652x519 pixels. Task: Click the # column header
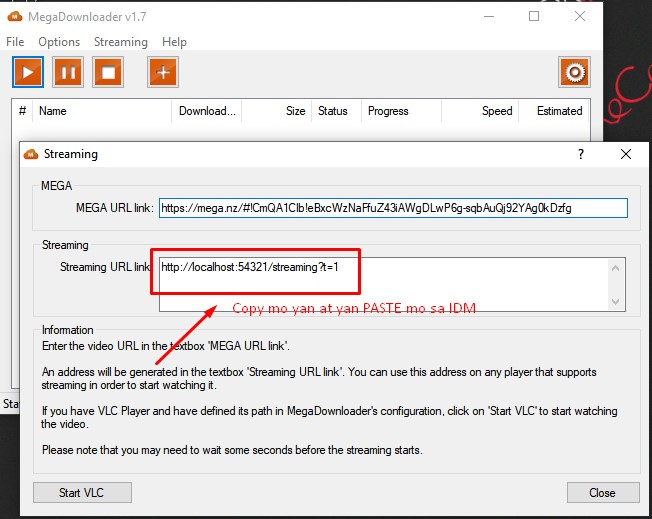pyautogui.click(x=22, y=111)
